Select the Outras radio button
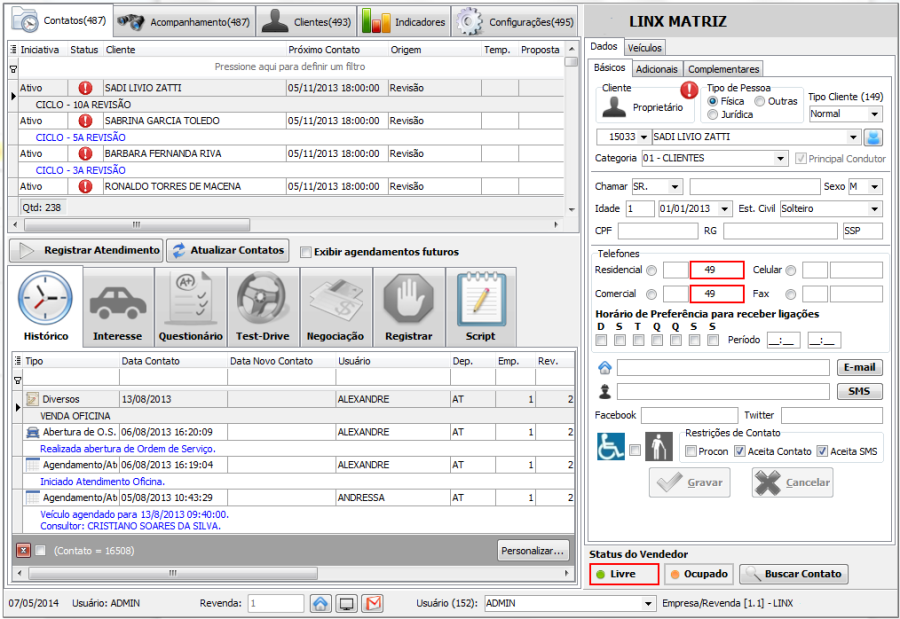The image size is (900, 619). [x=759, y=101]
